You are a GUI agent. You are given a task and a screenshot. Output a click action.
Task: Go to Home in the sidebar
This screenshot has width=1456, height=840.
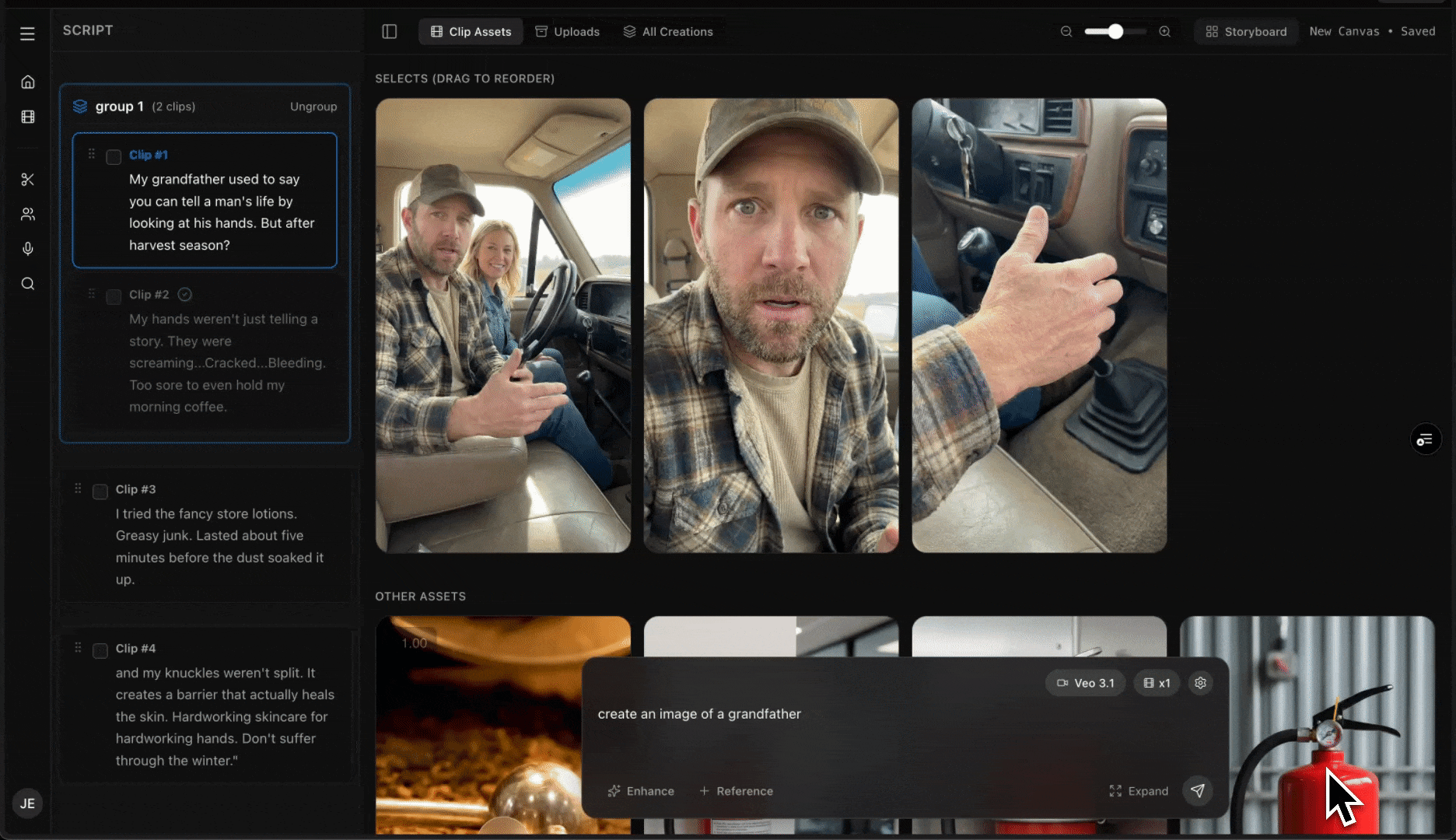(x=28, y=82)
